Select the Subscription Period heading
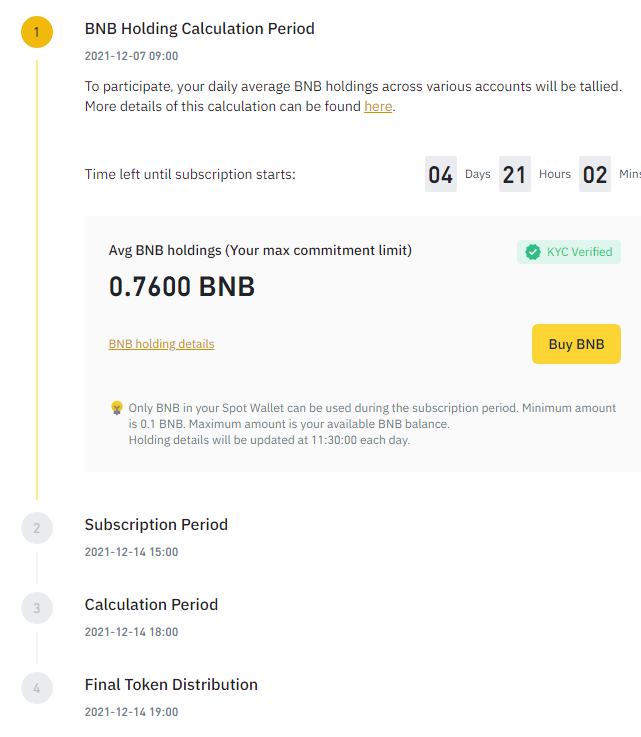Screen dimensions: 641x737 pyautogui.click(x=156, y=525)
